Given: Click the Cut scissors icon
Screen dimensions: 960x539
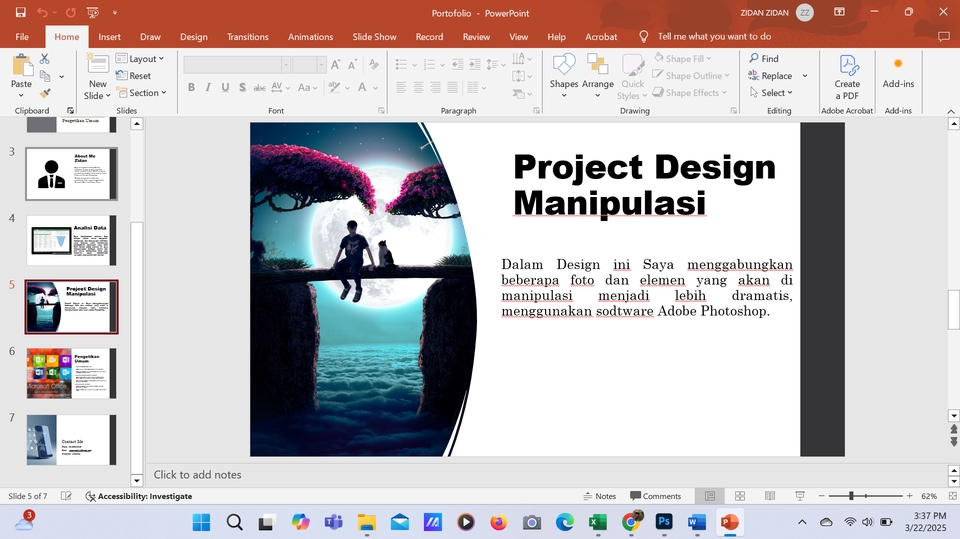Looking at the screenshot, I should (44, 60).
